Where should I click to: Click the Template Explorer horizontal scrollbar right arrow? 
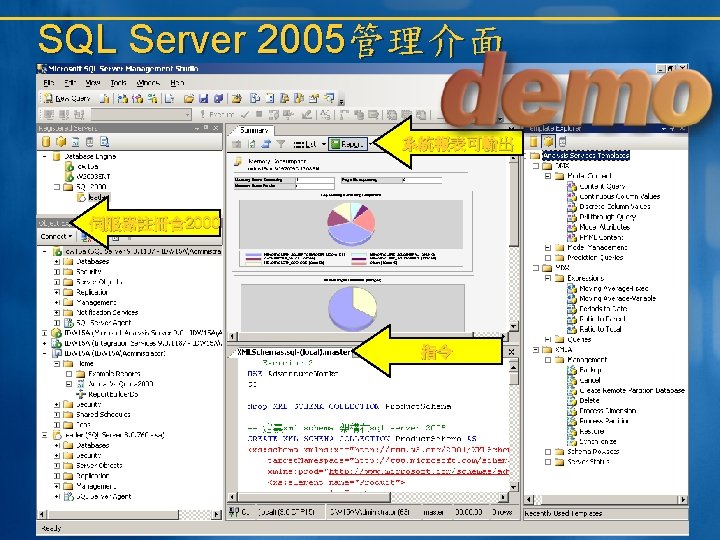683,499
